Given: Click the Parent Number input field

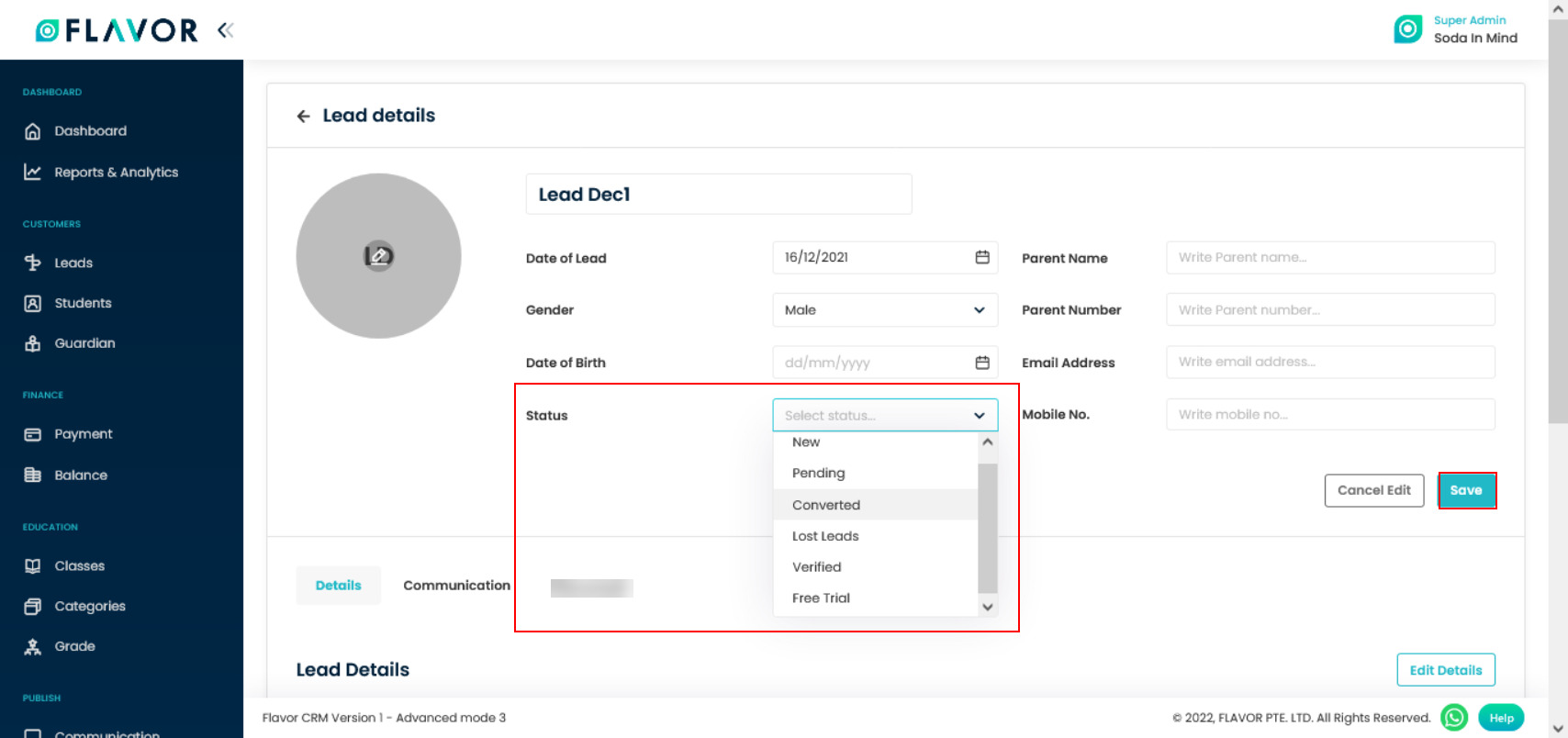Looking at the screenshot, I should tap(1330, 309).
